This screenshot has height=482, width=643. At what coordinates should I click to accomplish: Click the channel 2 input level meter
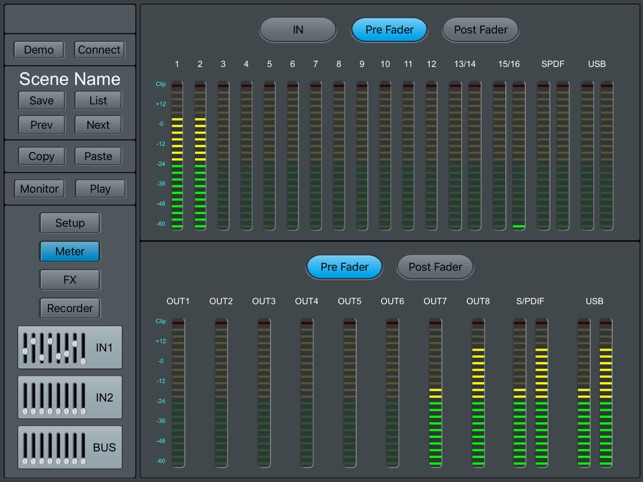200,156
